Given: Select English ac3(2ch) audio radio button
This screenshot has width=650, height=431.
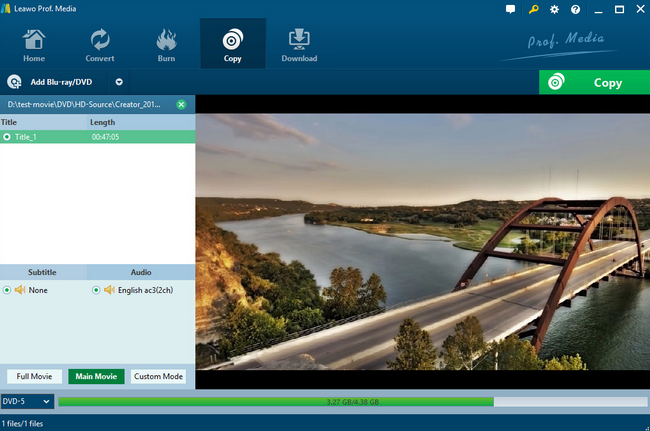Looking at the screenshot, I should tap(96, 290).
